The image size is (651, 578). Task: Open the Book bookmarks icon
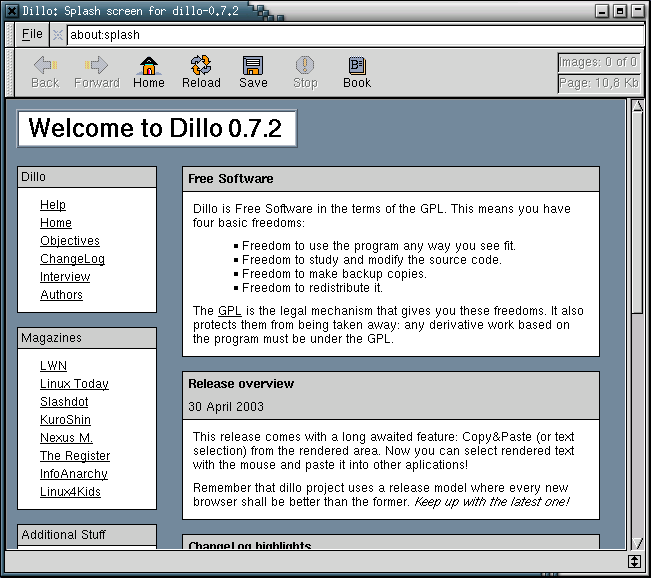(x=356, y=72)
